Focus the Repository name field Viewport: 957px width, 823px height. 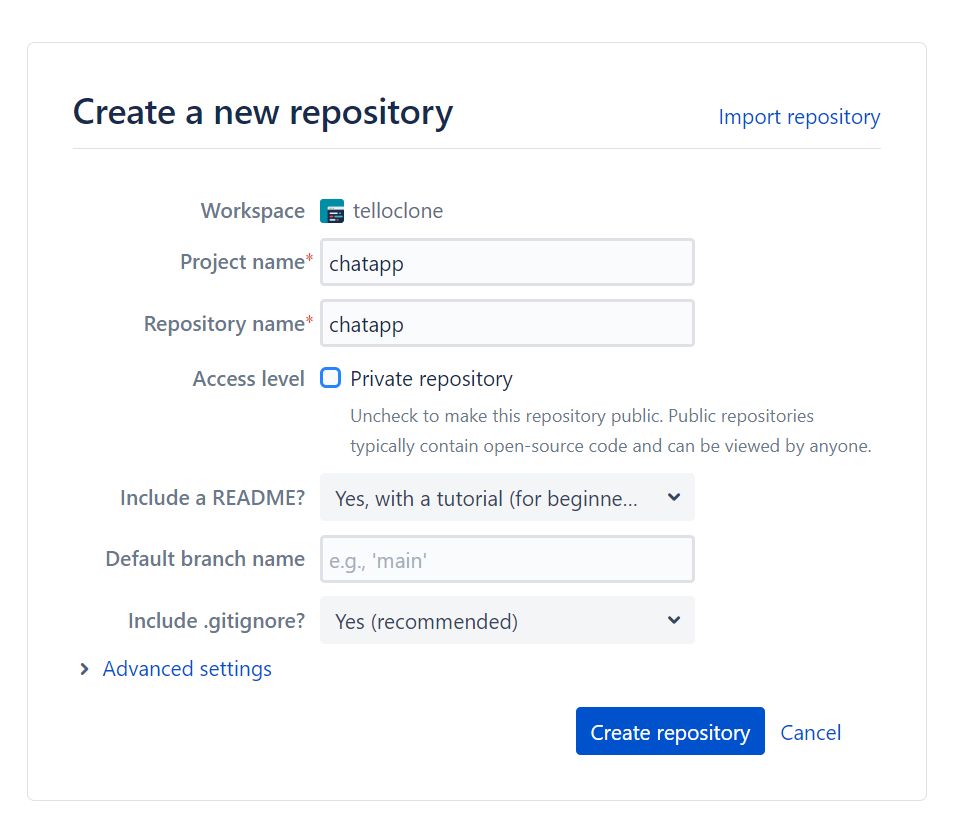pyautogui.click(x=507, y=324)
